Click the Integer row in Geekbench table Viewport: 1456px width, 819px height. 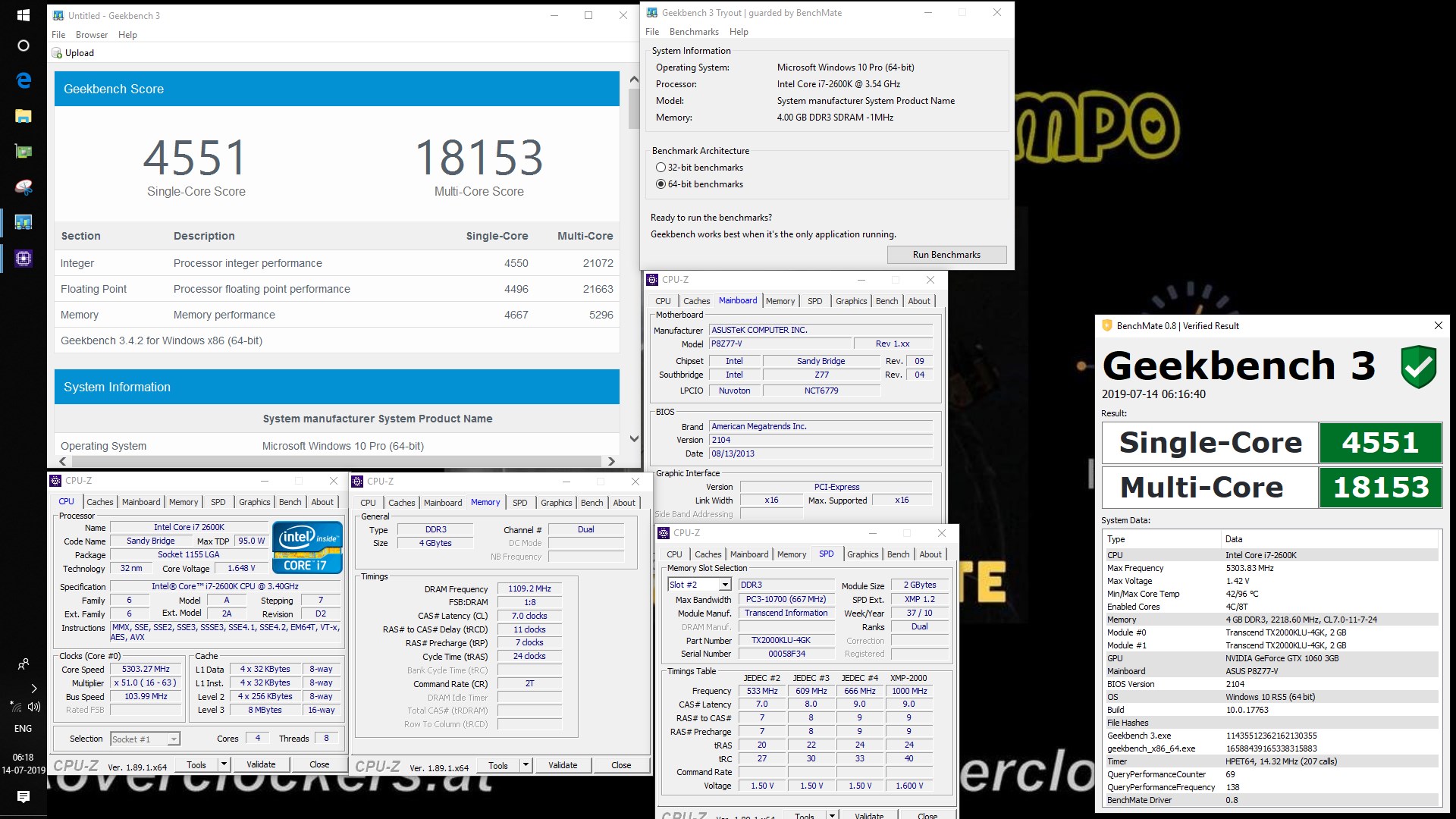(337, 263)
